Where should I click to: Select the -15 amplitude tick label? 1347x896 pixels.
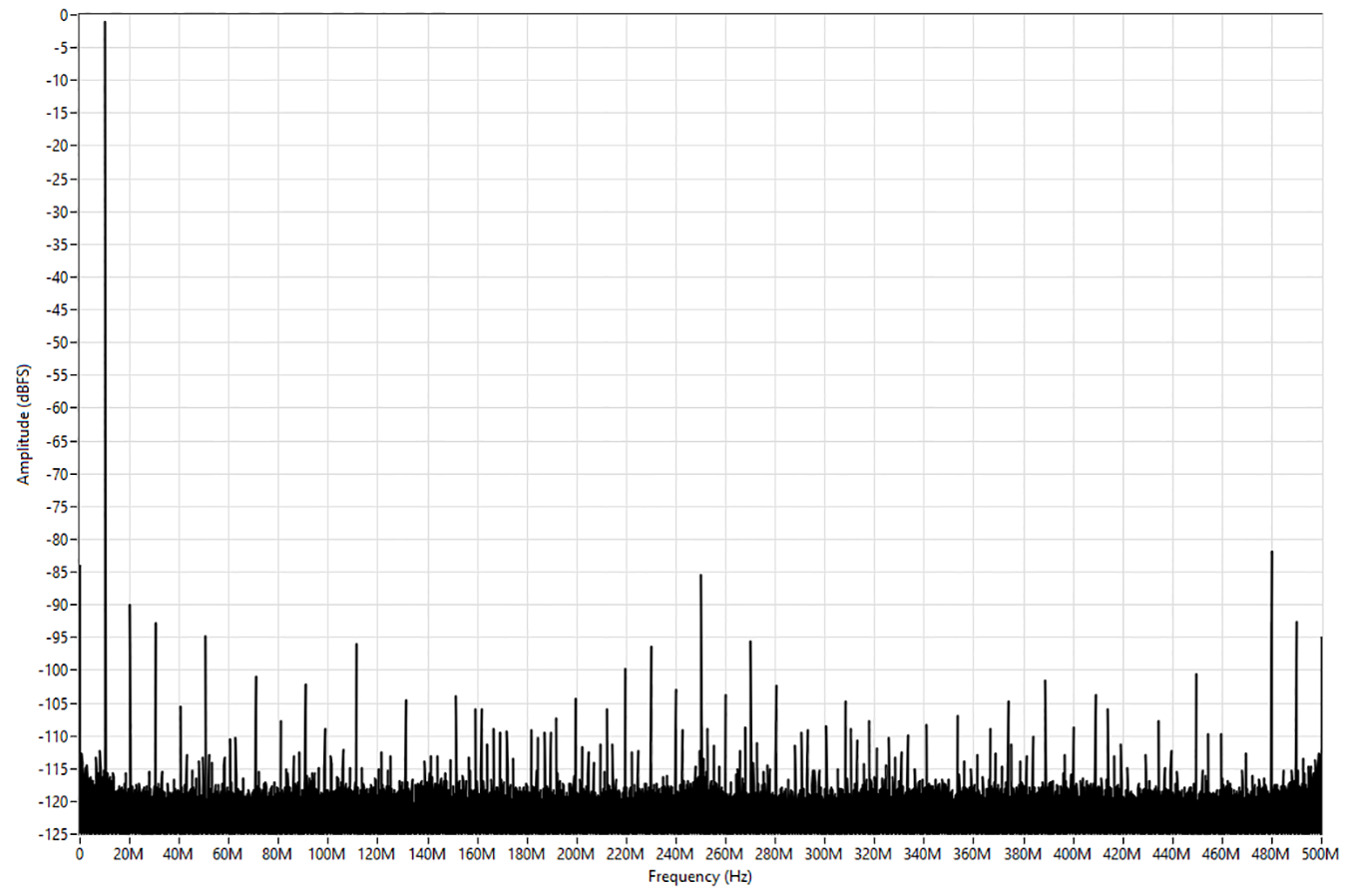click(x=58, y=113)
